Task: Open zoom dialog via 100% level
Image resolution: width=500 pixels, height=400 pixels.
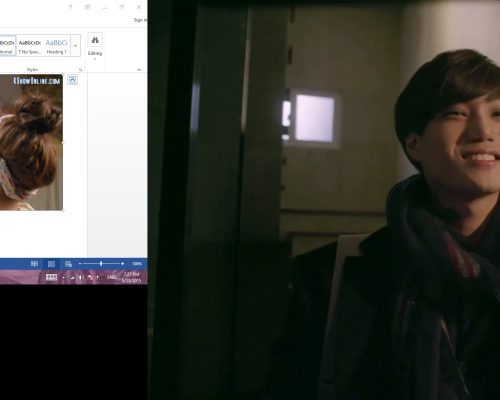Action: tap(137, 264)
